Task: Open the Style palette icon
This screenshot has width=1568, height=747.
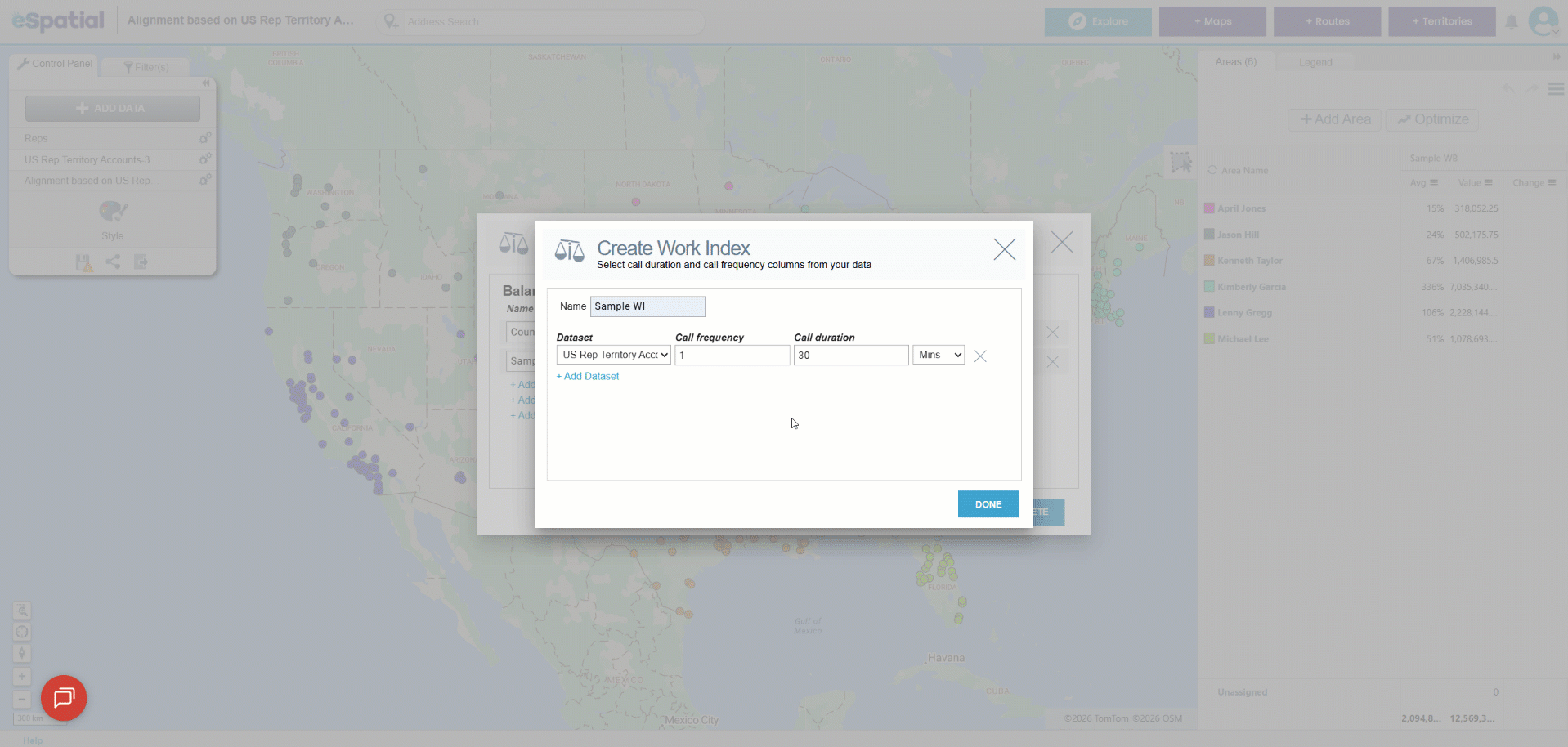Action: [113, 212]
